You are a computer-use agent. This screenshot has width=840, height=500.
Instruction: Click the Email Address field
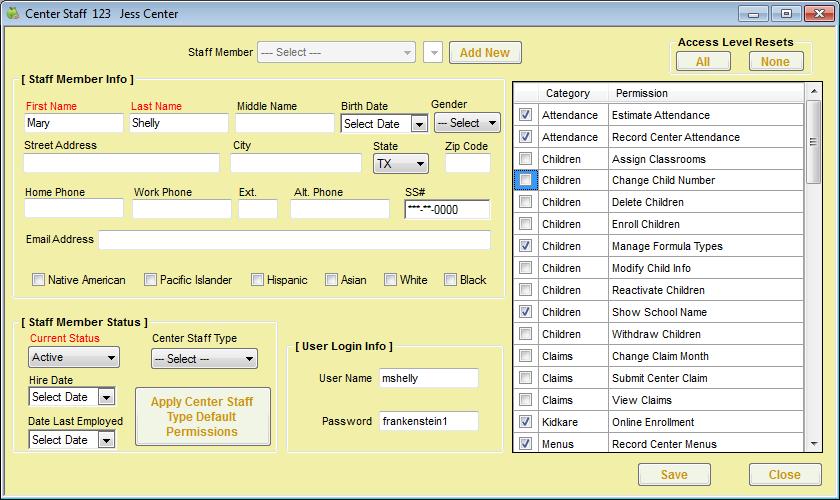tap(294, 240)
